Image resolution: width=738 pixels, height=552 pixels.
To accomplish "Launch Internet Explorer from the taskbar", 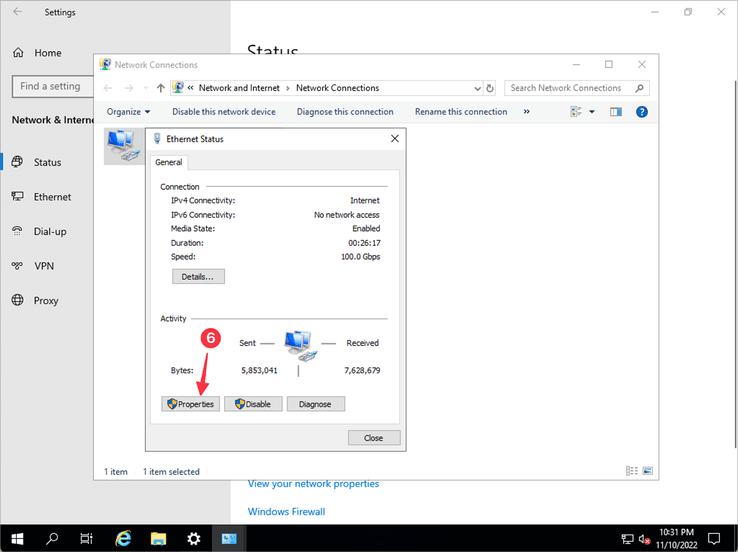I will click(x=124, y=538).
